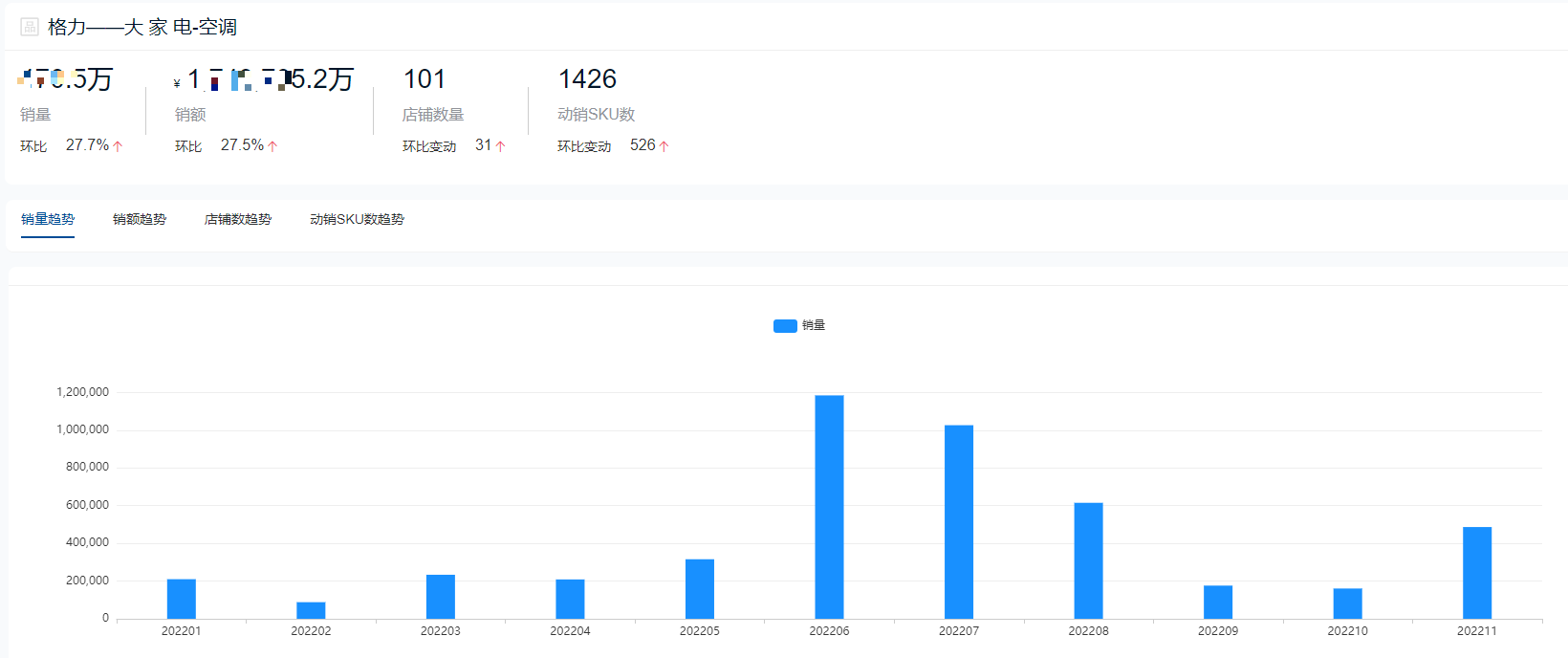The width and height of the screenshot is (1568, 658).
Task: Switch to the 销量趋势 tab
Action: [x=48, y=219]
